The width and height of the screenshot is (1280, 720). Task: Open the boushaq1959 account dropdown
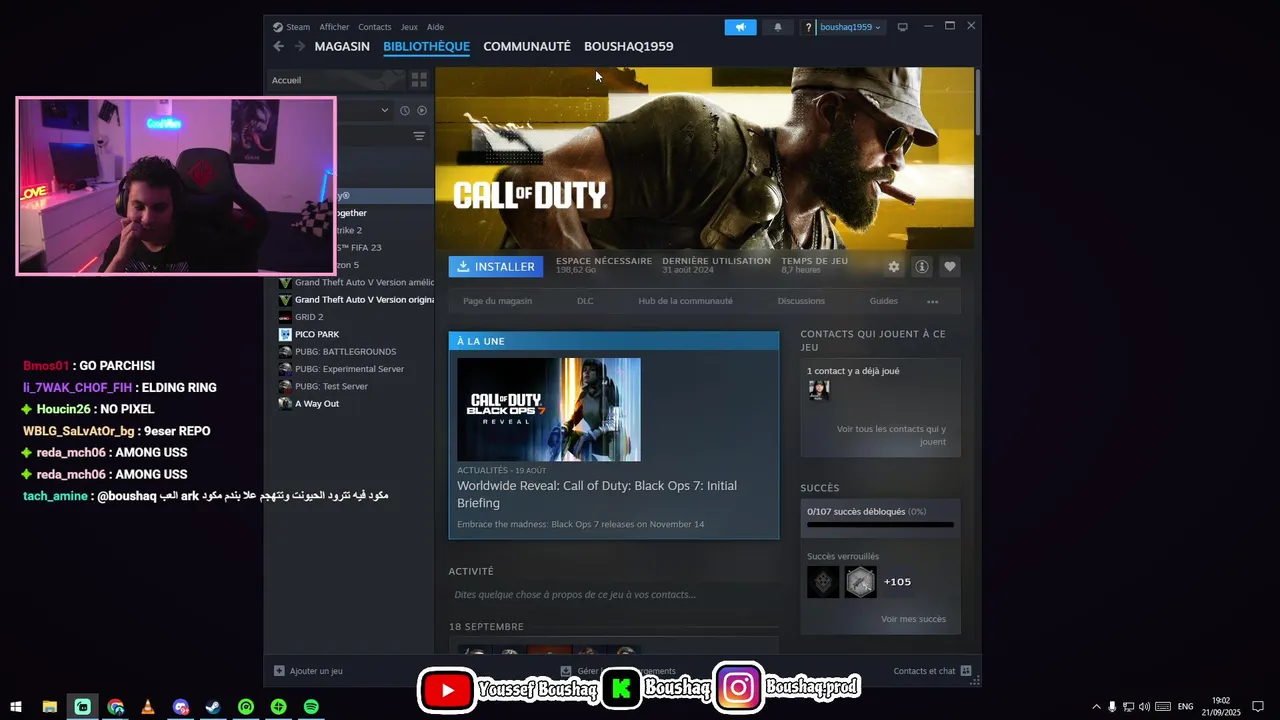(850, 27)
